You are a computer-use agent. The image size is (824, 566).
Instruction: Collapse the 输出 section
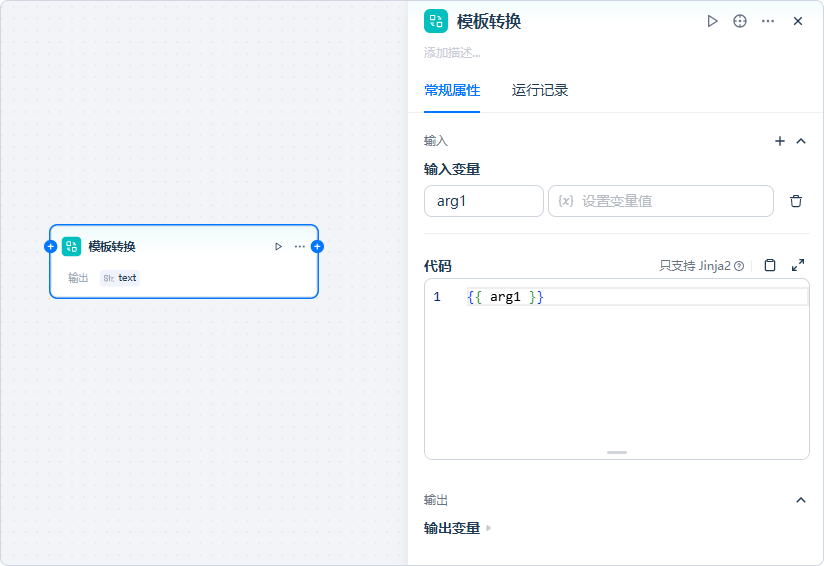(801, 500)
